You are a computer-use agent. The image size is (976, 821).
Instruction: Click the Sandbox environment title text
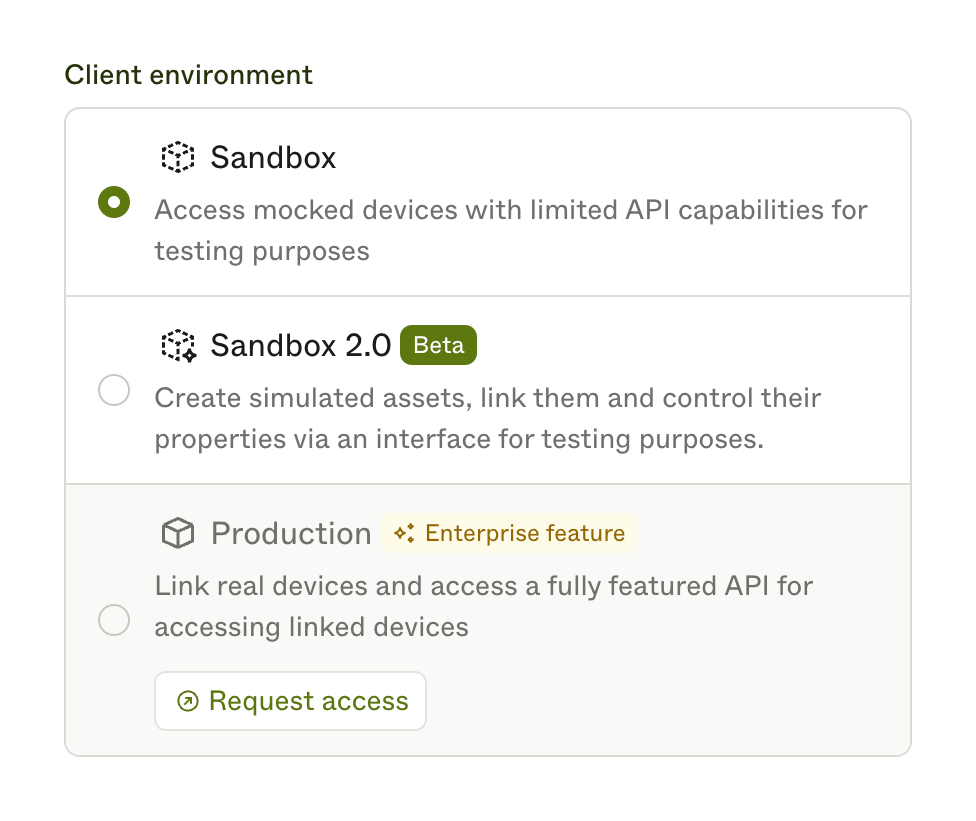pyautogui.click(x=272, y=157)
